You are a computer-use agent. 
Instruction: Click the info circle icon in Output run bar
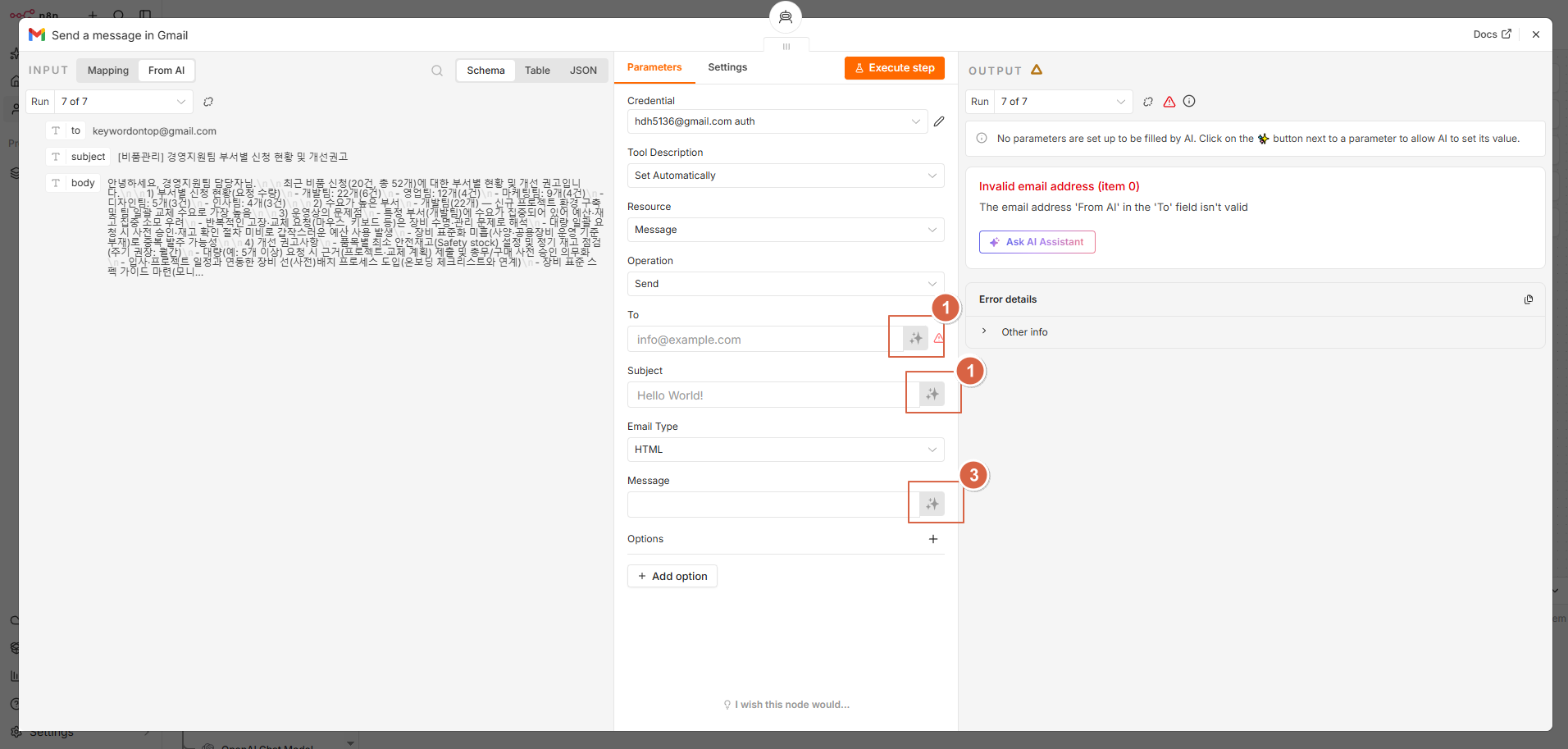1189,101
